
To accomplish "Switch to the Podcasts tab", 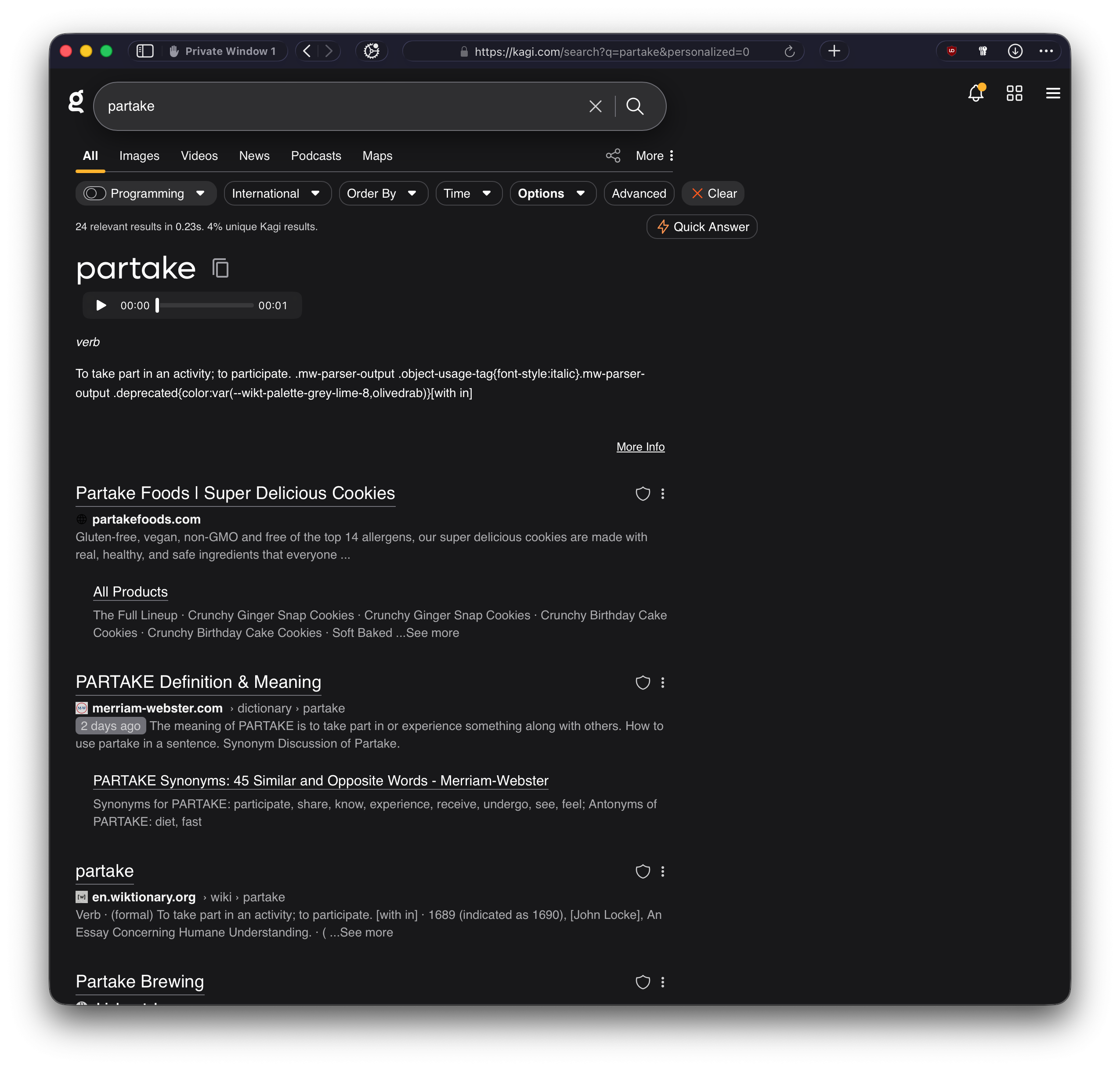I will tap(316, 155).
